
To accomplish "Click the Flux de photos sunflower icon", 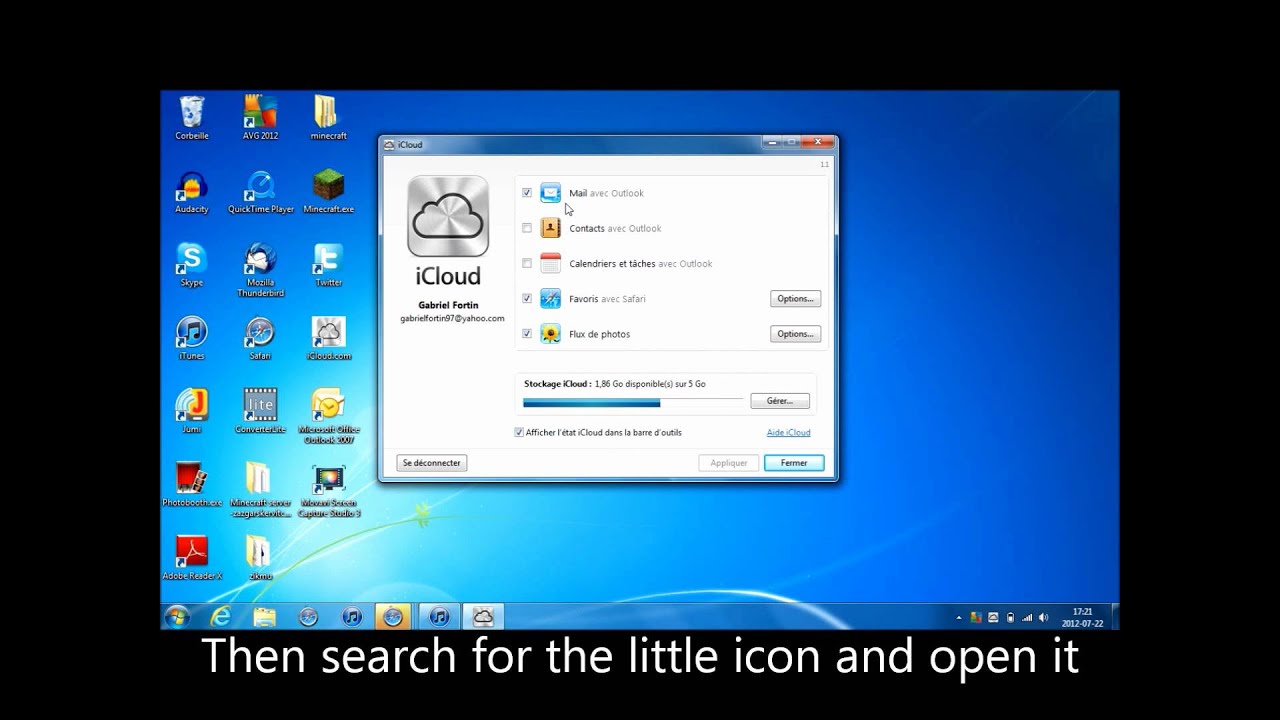I will pos(551,333).
